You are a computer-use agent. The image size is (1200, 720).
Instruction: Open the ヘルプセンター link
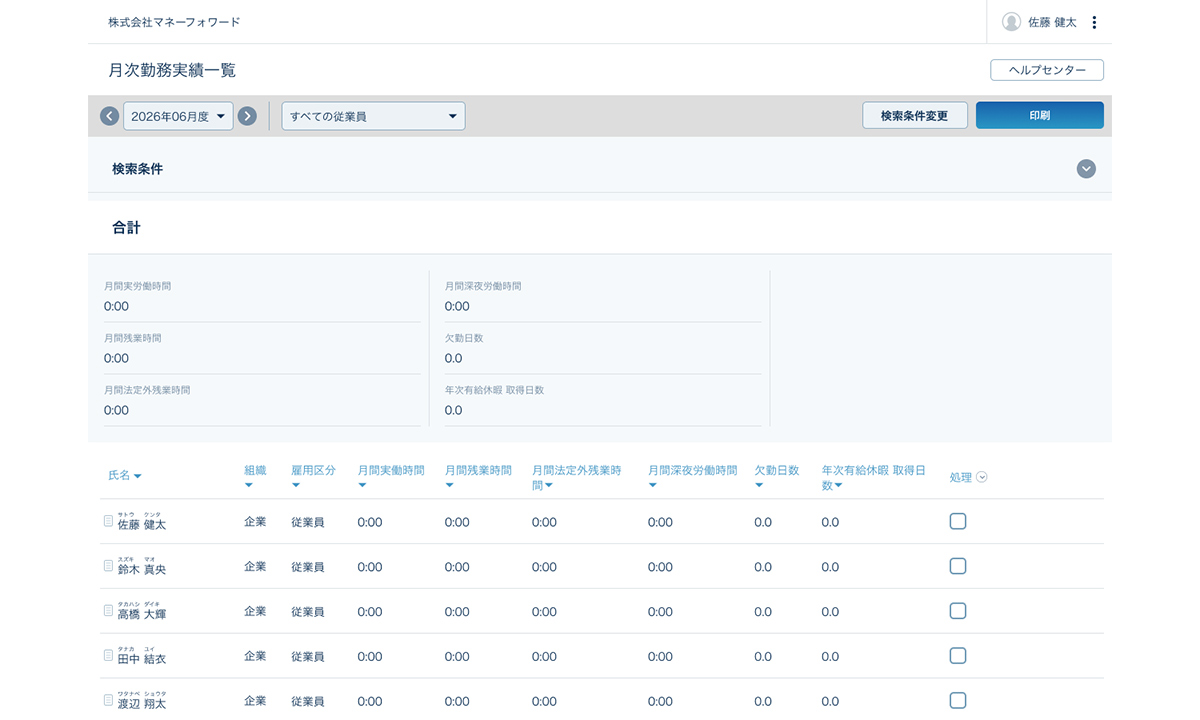click(1046, 70)
